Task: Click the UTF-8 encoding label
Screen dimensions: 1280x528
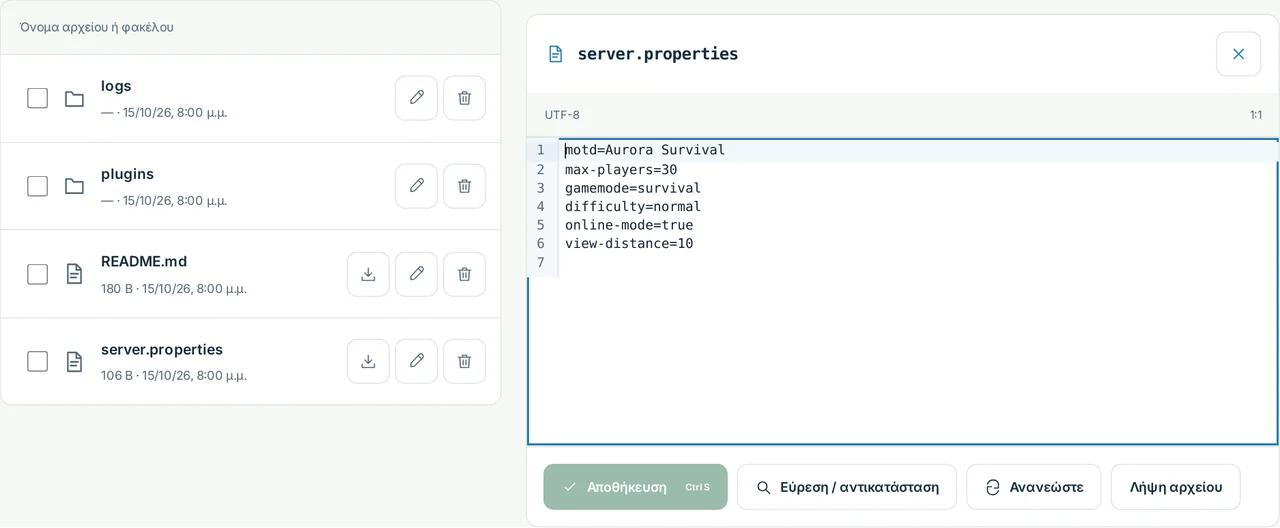Action: [x=562, y=115]
